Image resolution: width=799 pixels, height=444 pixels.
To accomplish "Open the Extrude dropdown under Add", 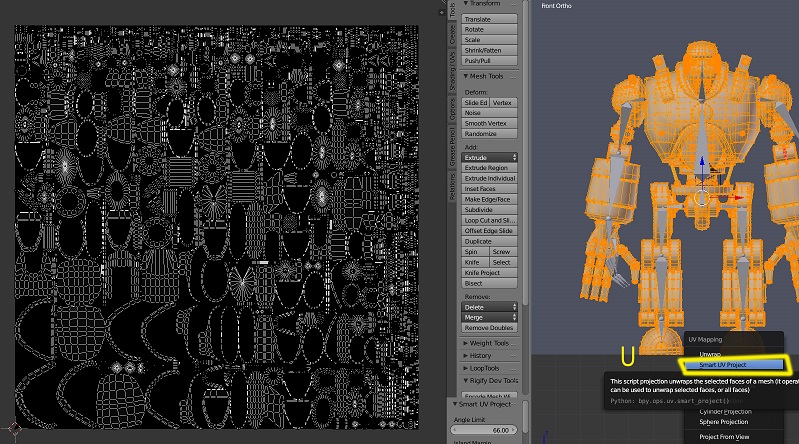I will [489, 157].
